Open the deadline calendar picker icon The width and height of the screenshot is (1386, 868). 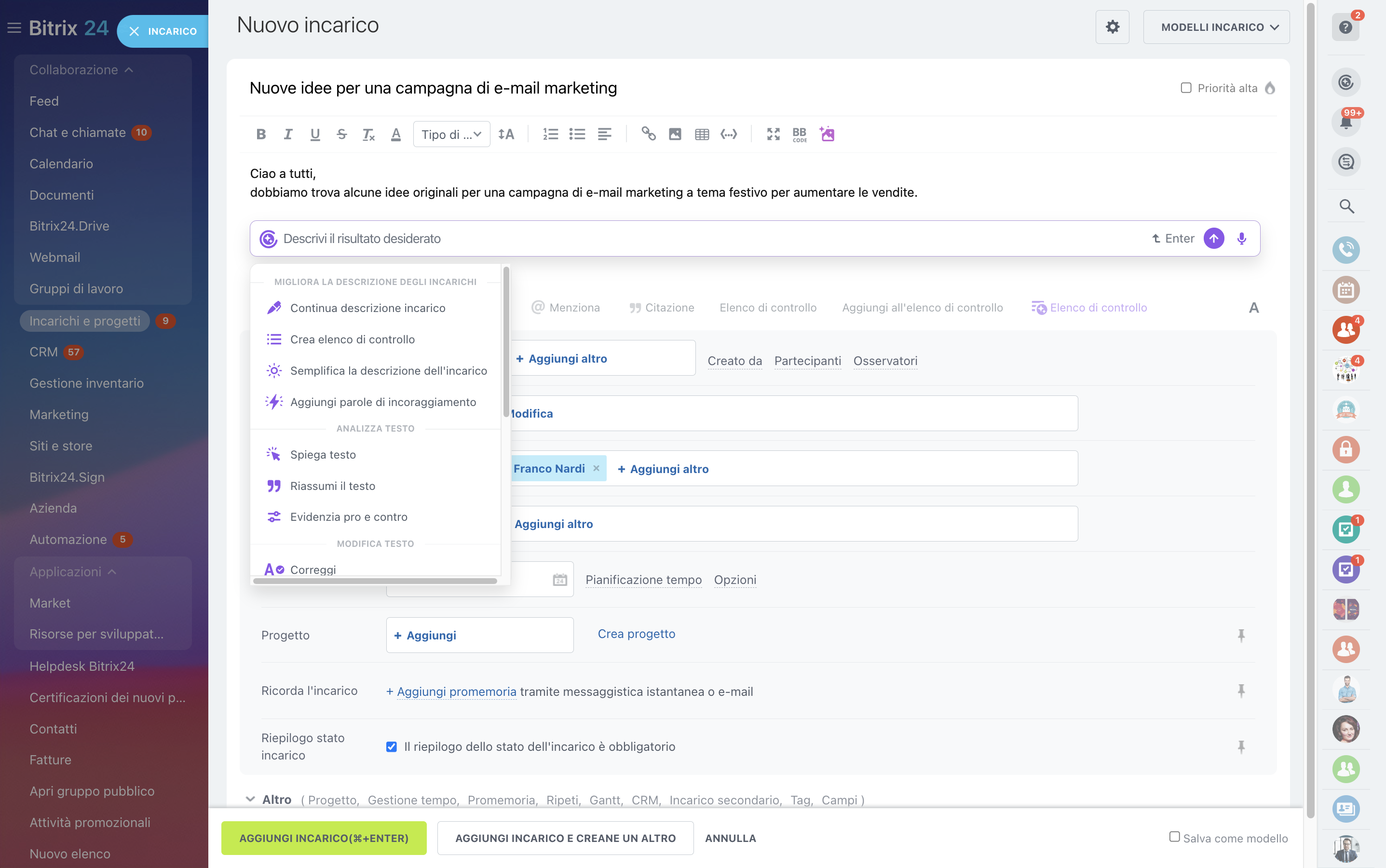pos(560,579)
